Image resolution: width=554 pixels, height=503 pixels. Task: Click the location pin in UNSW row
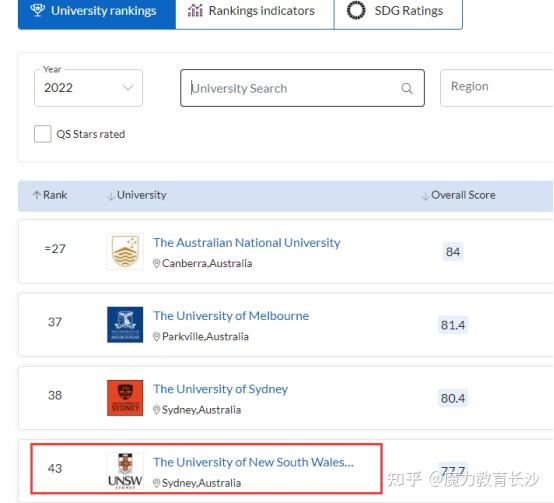pyautogui.click(x=157, y=483)
